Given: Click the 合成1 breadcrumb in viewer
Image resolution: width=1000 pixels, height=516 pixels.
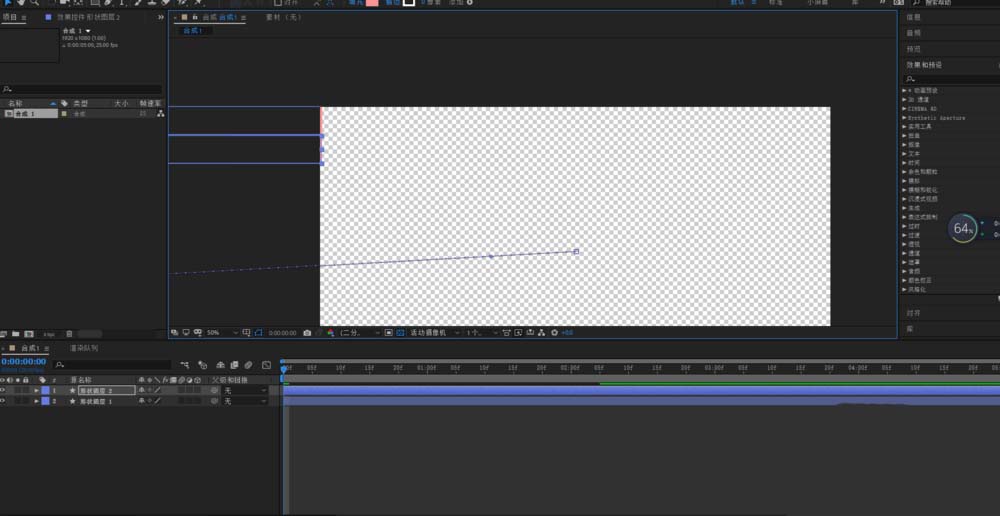Looking at the screenshot, I should 193,30.
